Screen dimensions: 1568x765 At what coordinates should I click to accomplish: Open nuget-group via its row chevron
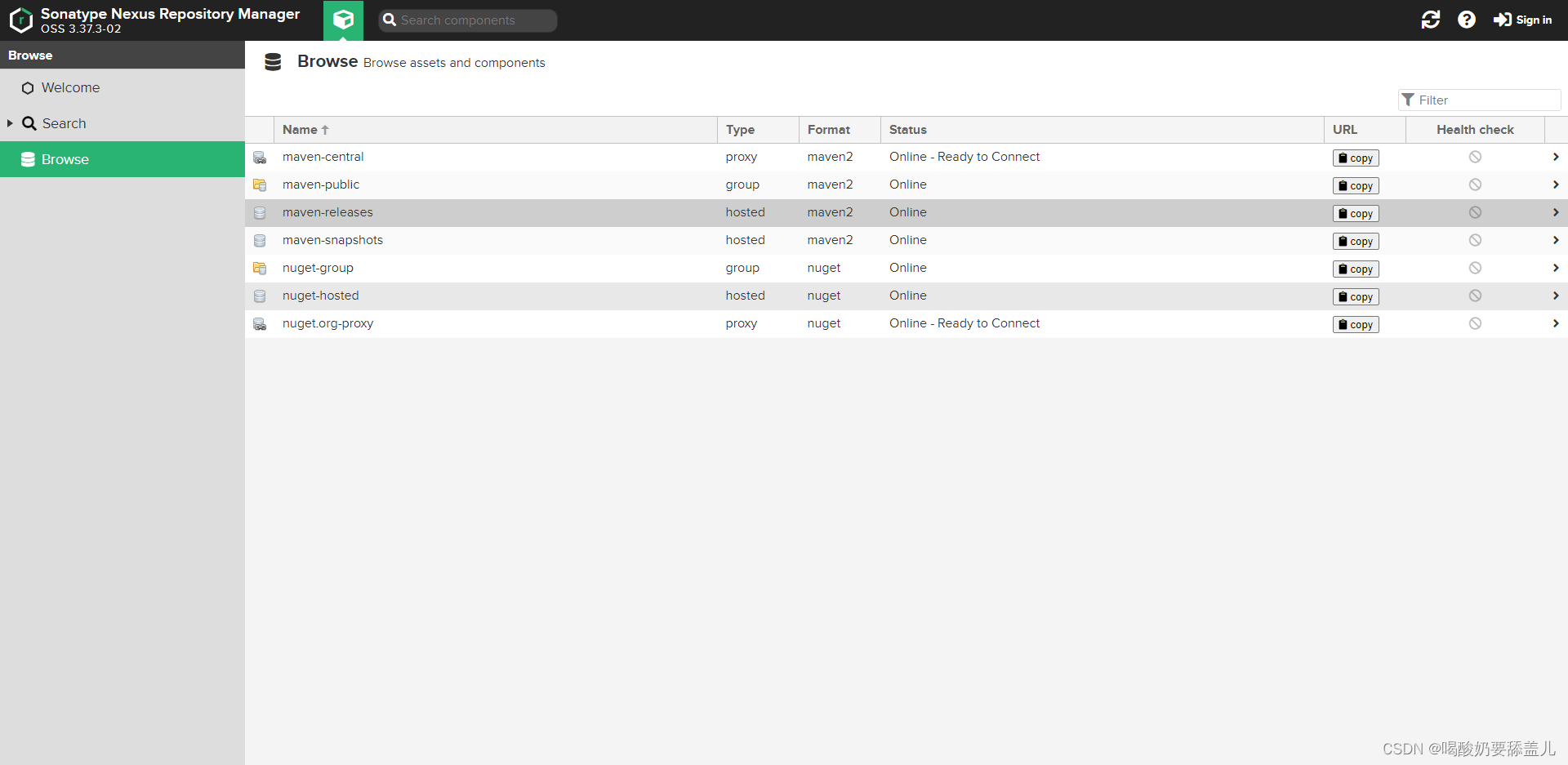tap(1556, 268)
